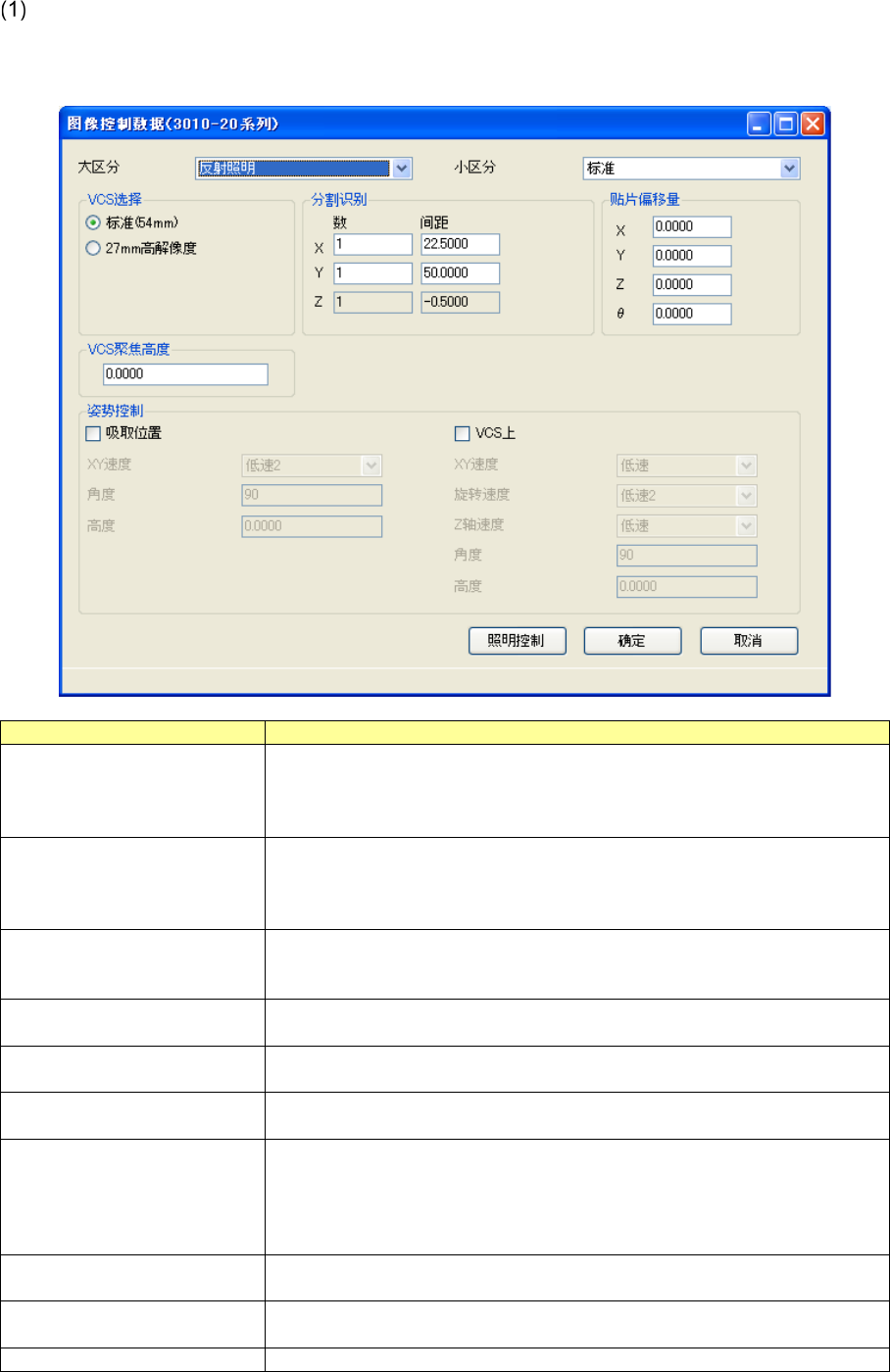
Task: Click the 分割识别 Z 数 field
Action: tap(373, 302)
